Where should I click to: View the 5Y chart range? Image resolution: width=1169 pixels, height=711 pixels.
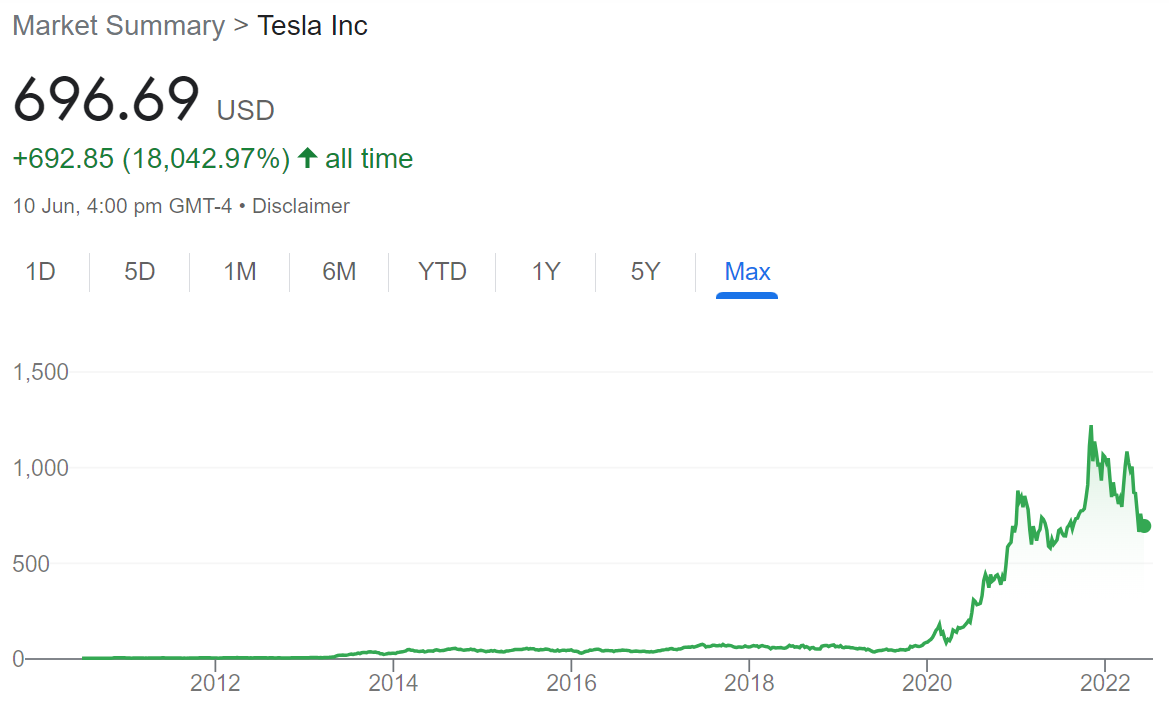tap(645, 271)
